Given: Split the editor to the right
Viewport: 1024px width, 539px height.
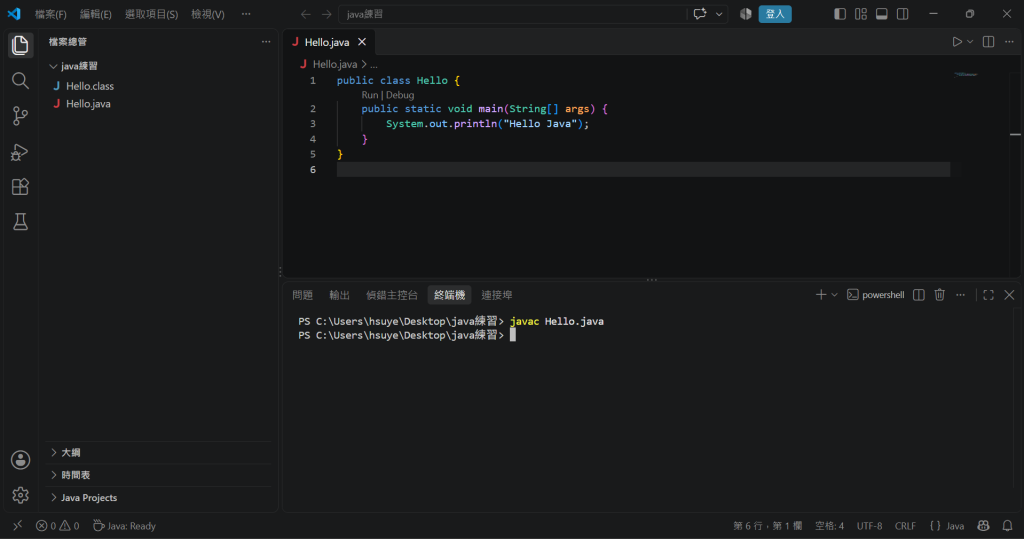Looking at the screenshot, I should (989, 42).
